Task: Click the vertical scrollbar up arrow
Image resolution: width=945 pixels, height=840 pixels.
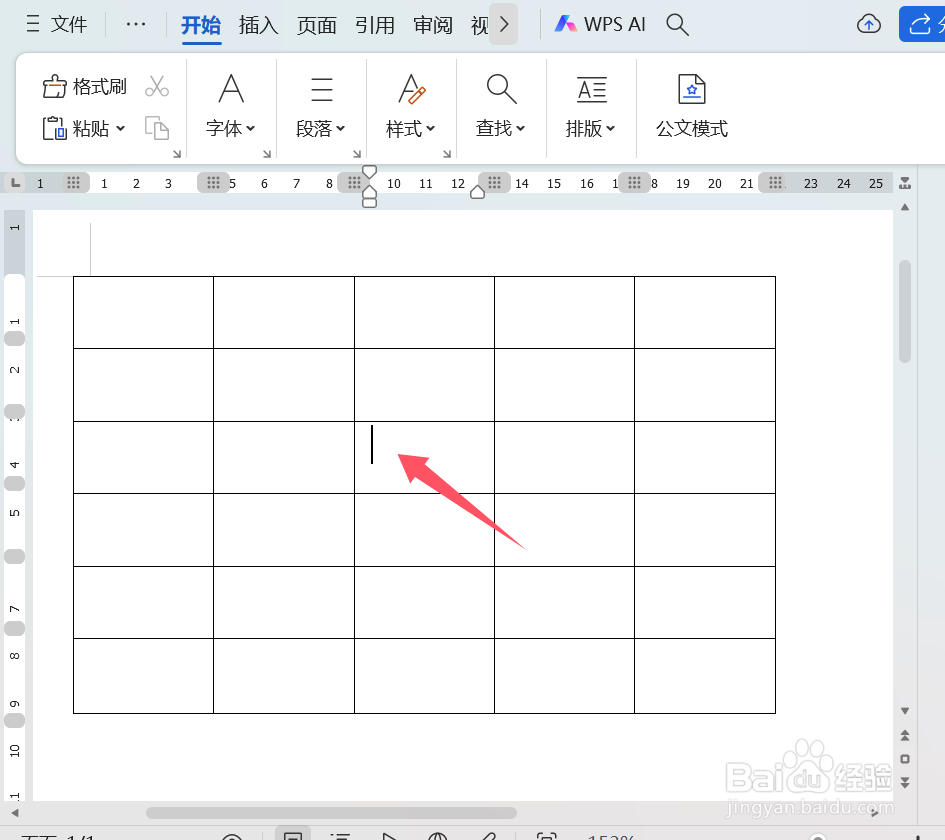Action: [904, 207]
